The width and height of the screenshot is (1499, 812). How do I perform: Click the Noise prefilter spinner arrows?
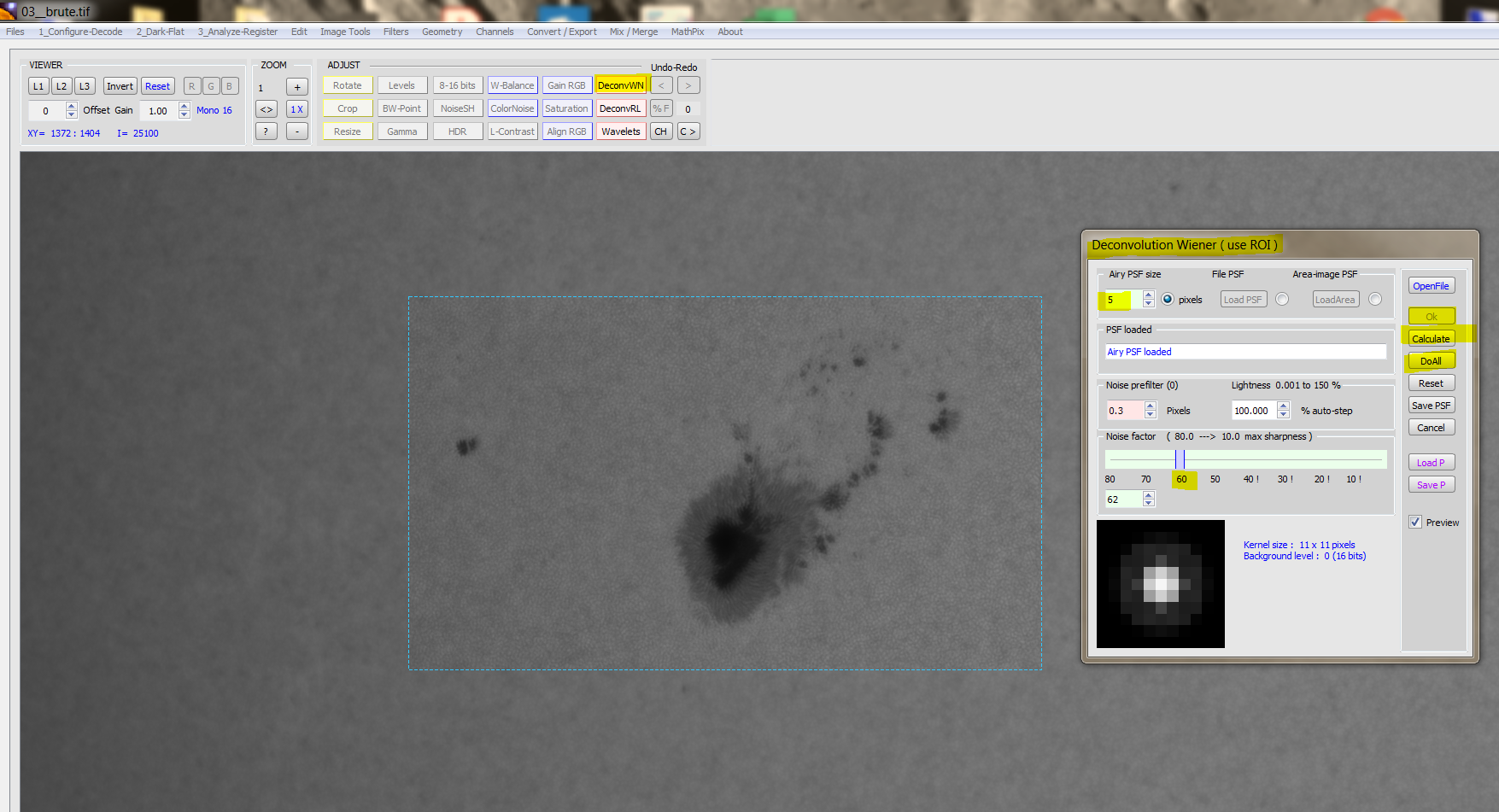click(x=1151, y=411)
